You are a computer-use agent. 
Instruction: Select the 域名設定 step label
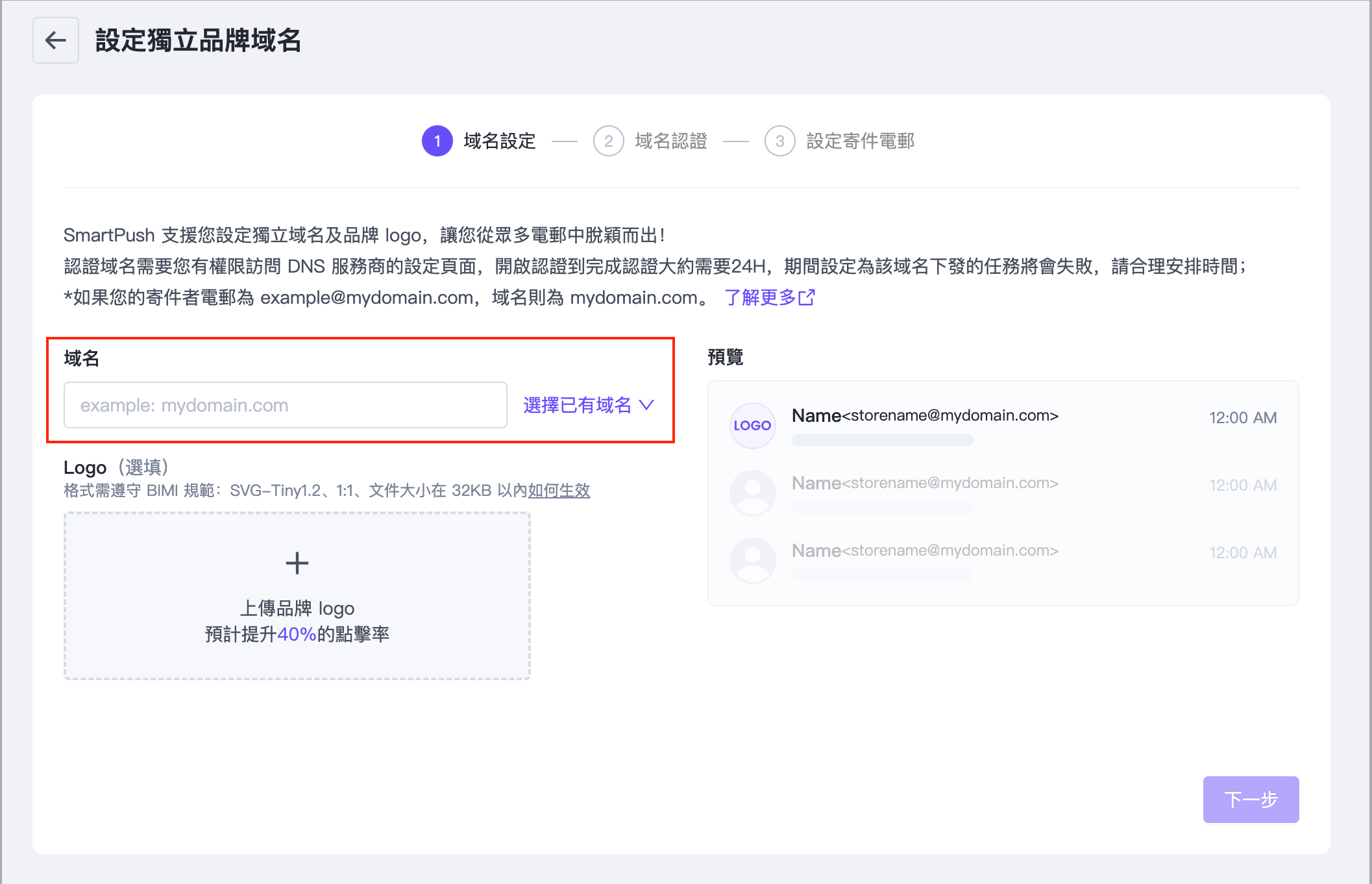[499, 141]
